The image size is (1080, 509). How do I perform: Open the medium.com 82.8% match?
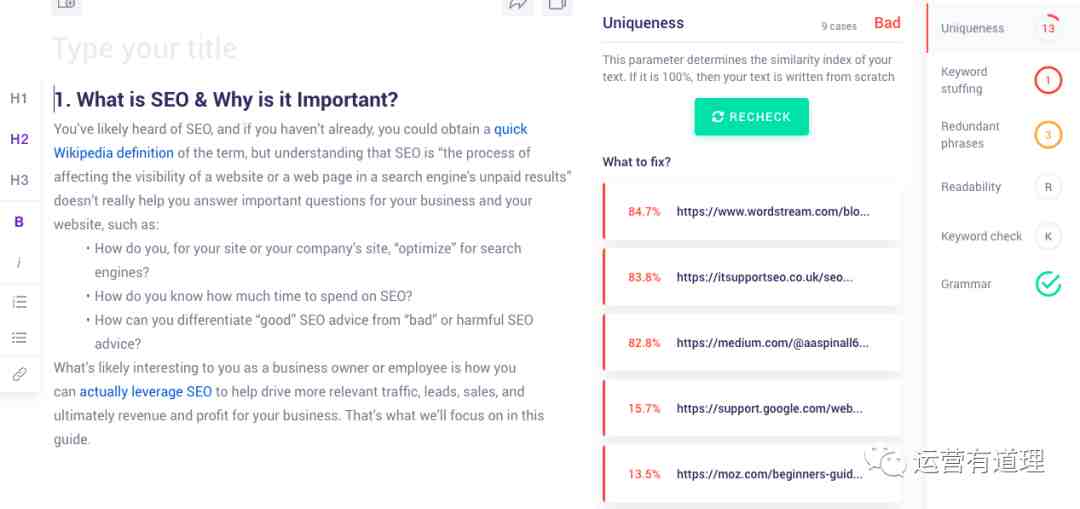(751, 342)
